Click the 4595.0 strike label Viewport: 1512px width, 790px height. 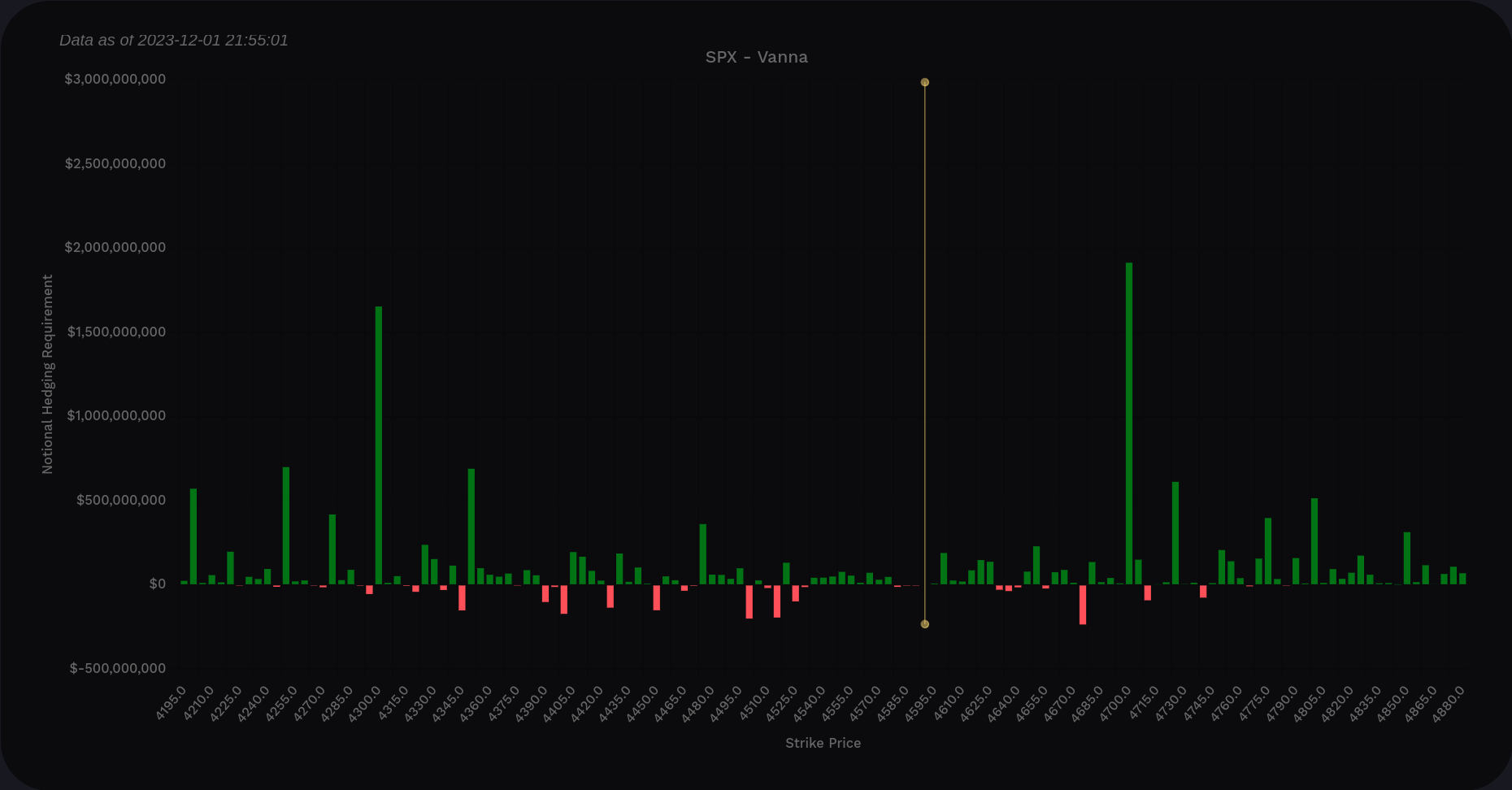click(921, 704)
